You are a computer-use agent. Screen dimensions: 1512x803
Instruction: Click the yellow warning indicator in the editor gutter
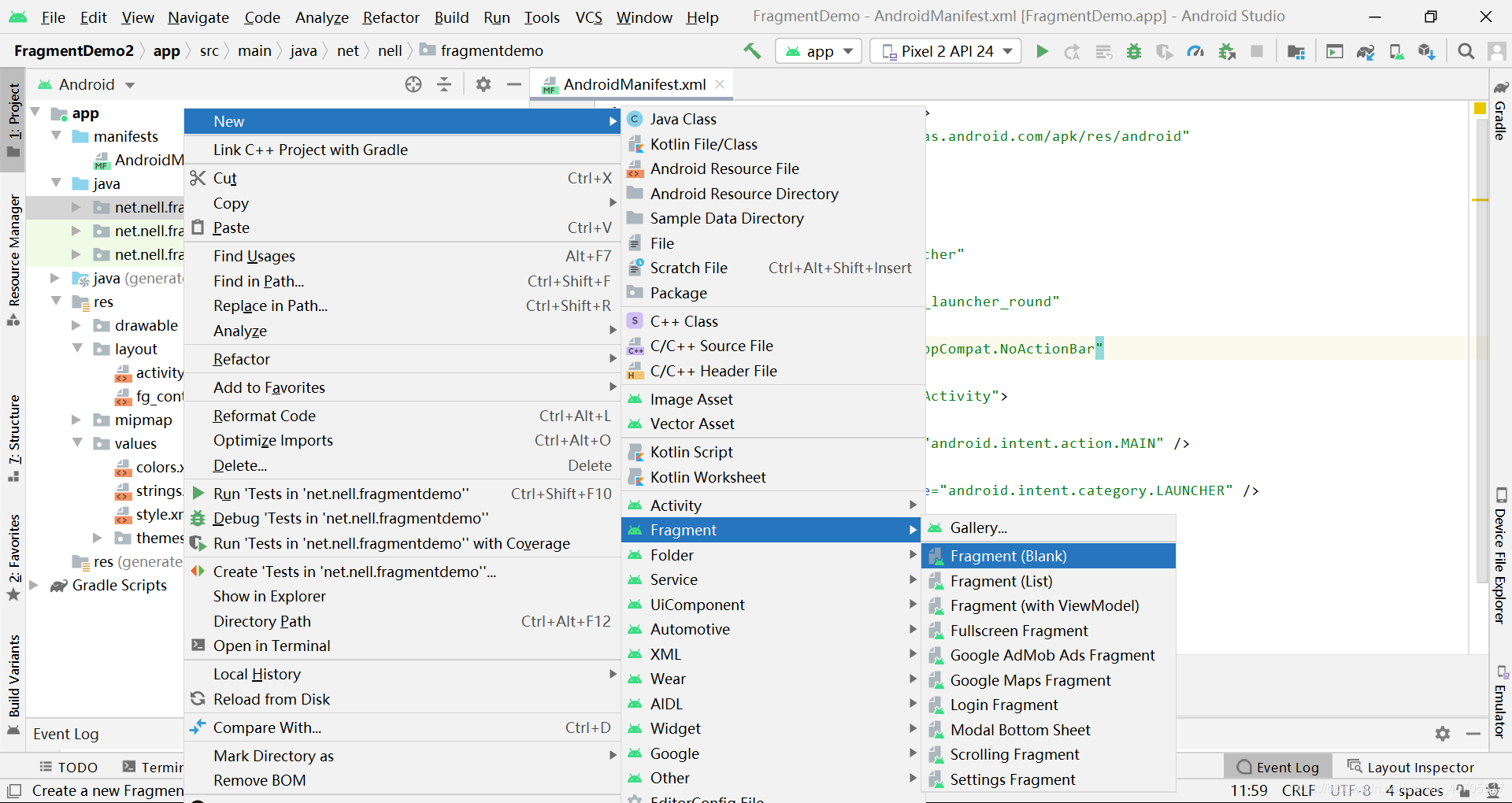click(1480, 109)
